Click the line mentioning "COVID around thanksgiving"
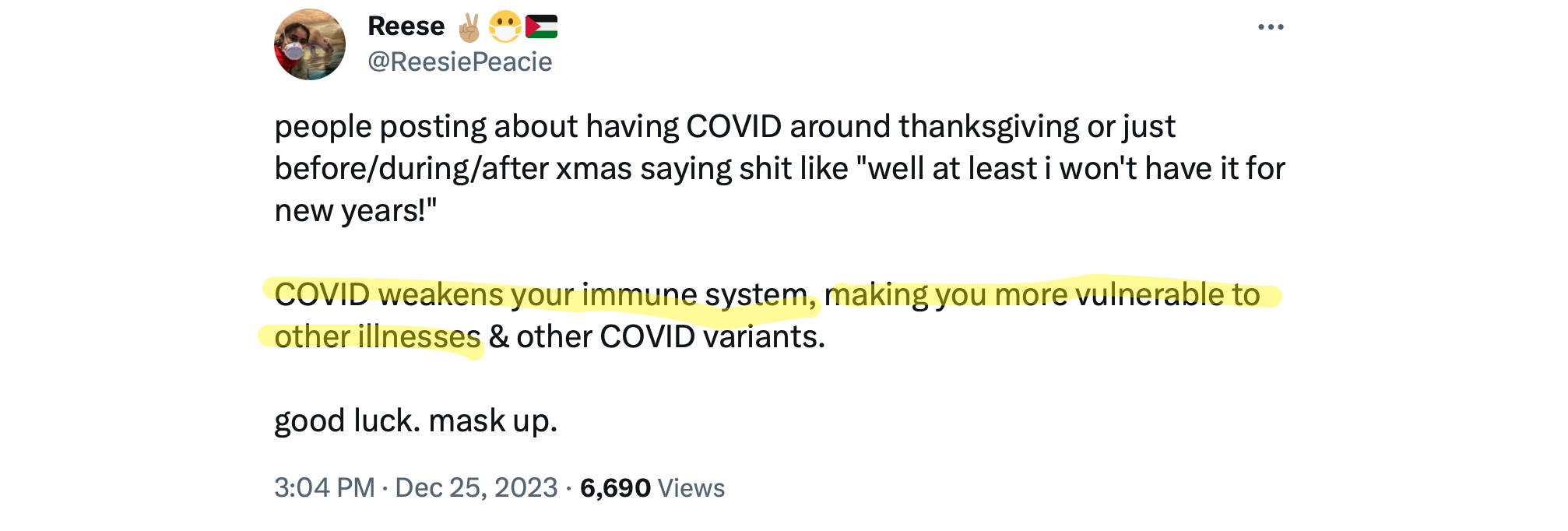The image size is (1568, 531). click(724, 127)
